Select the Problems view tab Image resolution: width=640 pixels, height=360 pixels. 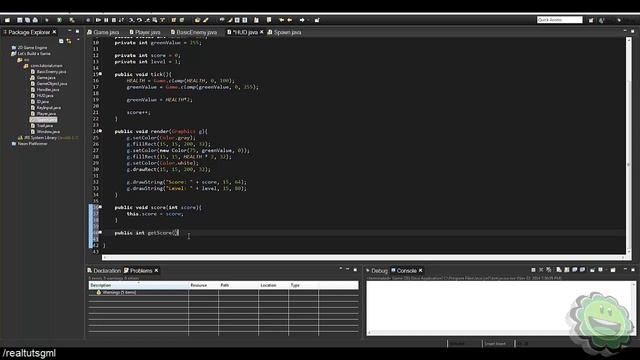(138, 271)
